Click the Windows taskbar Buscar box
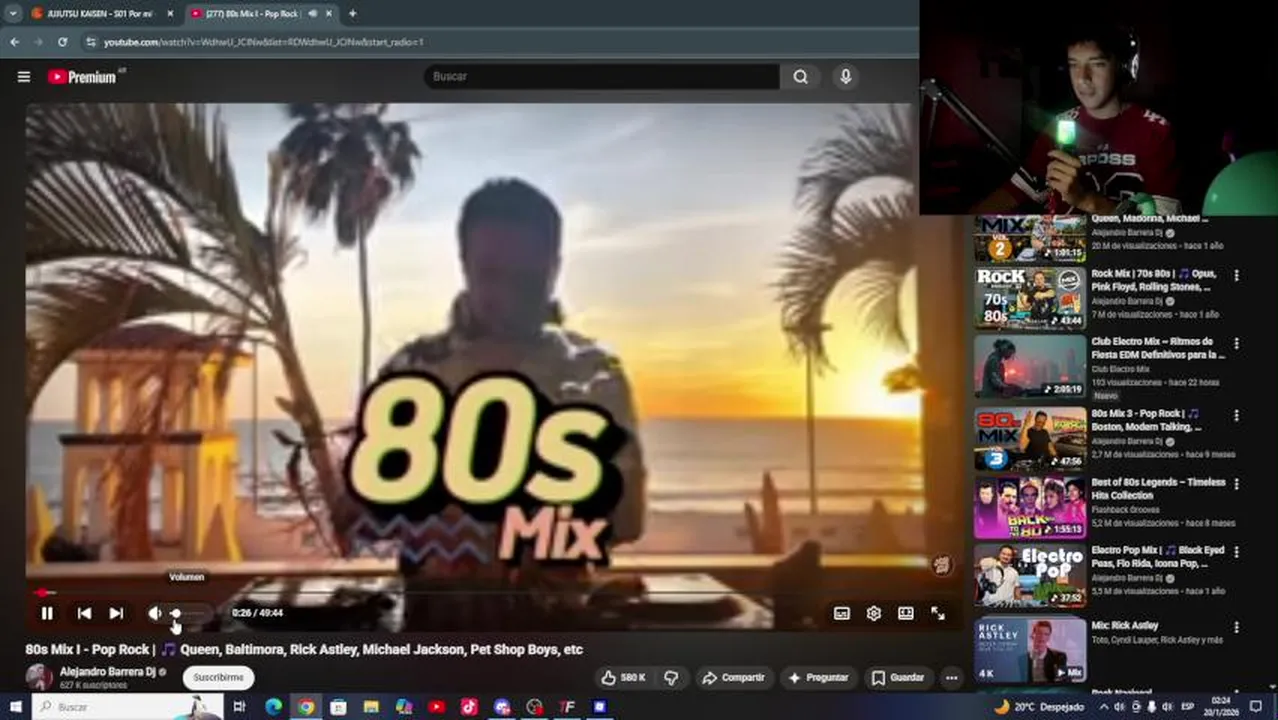1278x720 pixels. [x=128, y=707]
